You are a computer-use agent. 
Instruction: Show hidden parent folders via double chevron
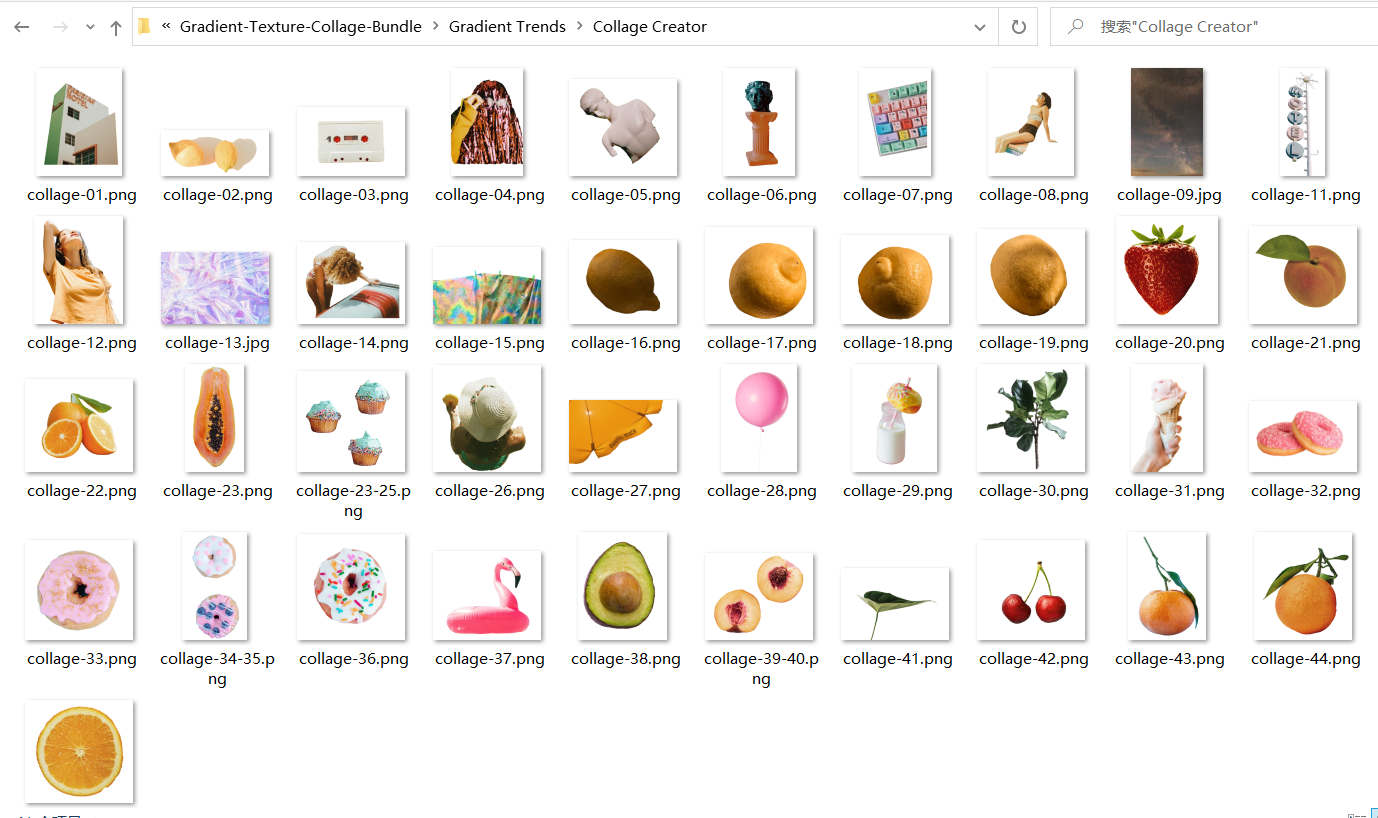click(x=166, y=27)
